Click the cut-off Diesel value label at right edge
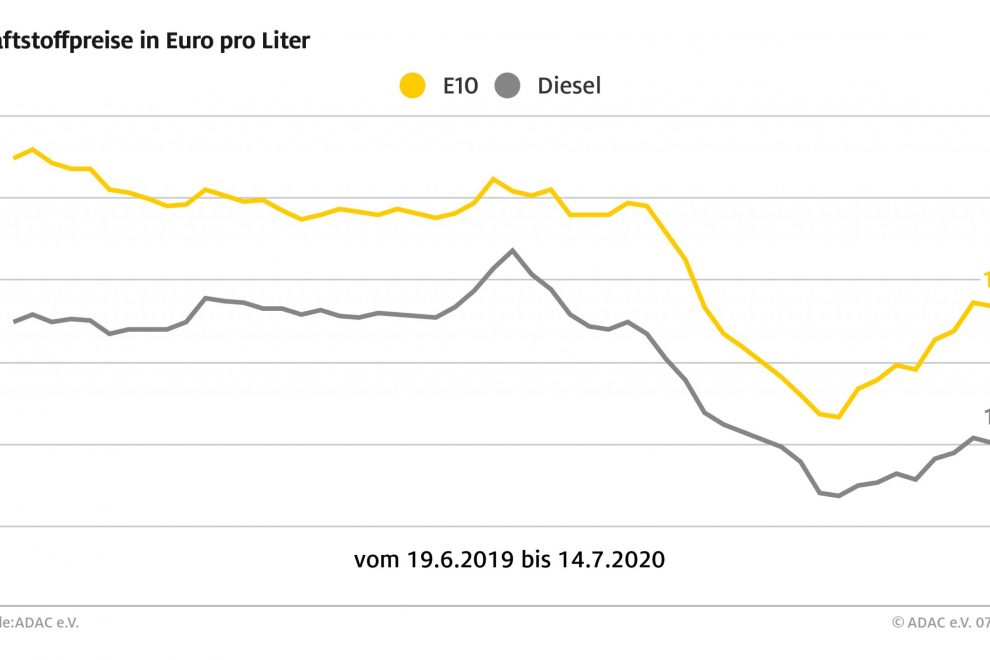 pyautogui.click(x=986, y=417)
